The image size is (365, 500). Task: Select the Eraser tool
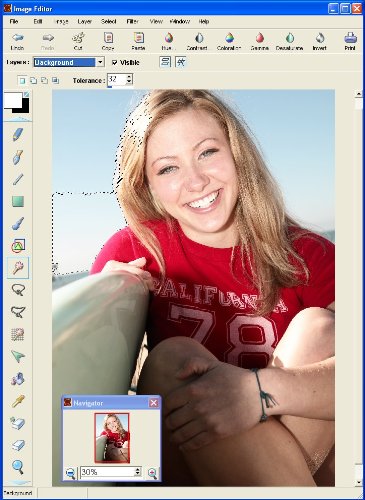[x=18, y=445]
